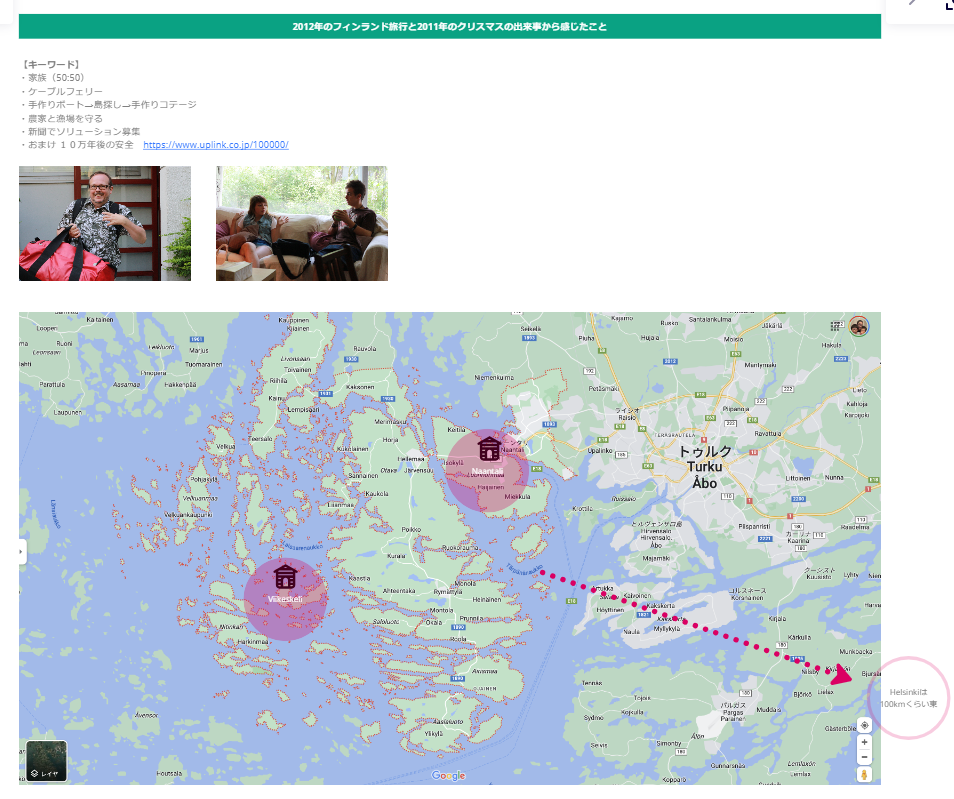Toggle the satellite layer thumbnail (レイヤ)
Viewport: 954px width, 799px height.
click(46, 761)
